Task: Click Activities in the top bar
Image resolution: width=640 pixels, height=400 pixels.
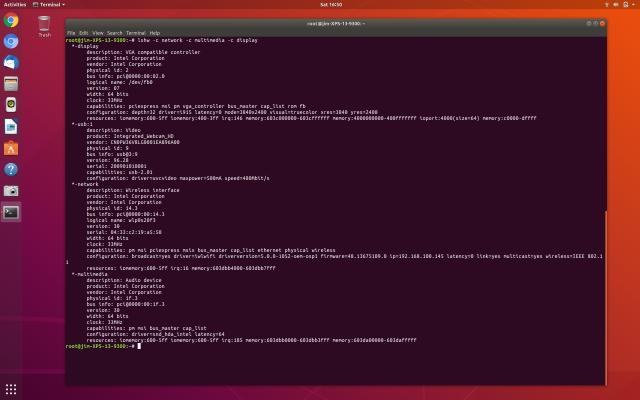Action: coord(15,4)
